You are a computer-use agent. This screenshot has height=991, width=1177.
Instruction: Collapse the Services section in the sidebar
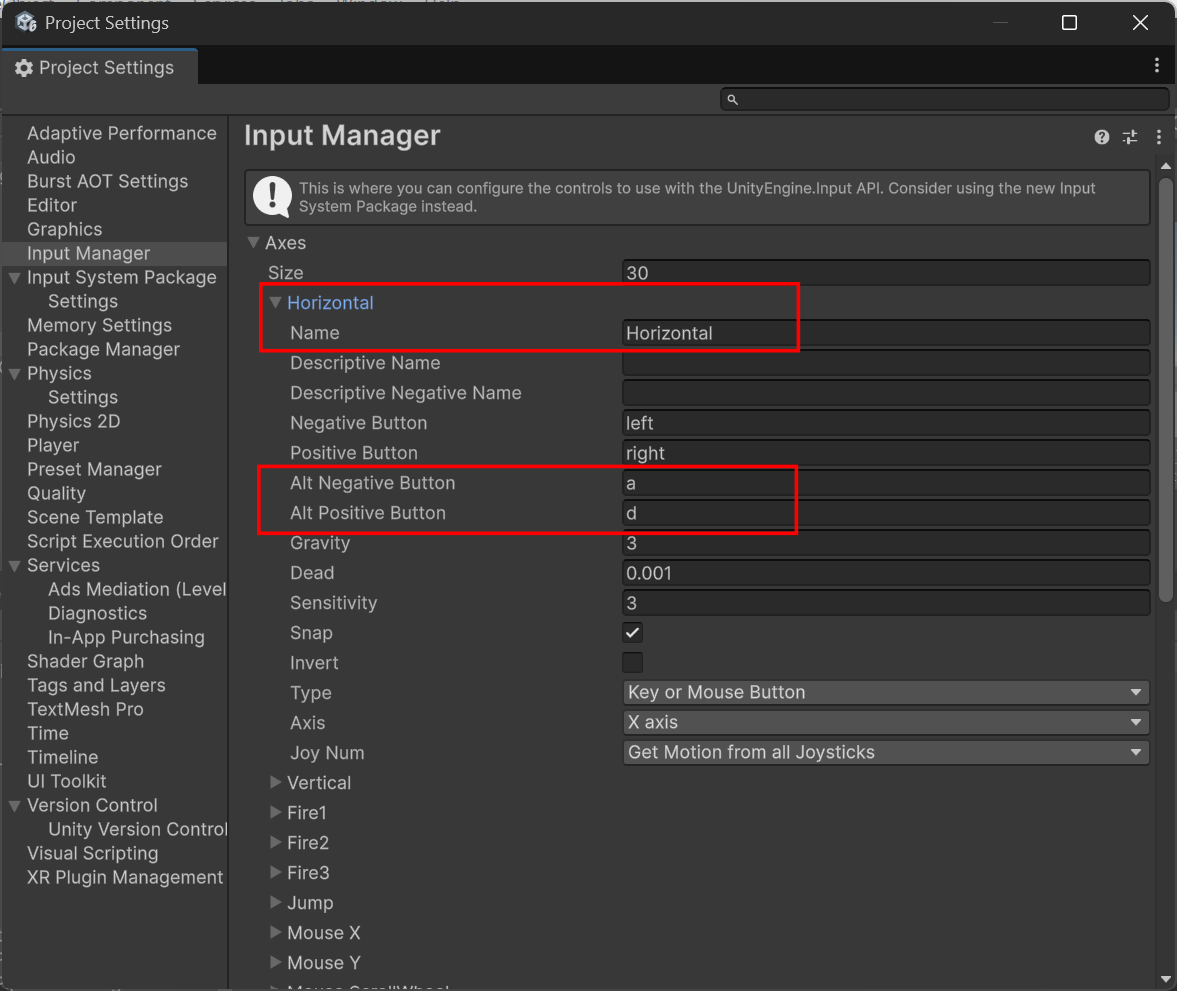[x=14, y=565]
